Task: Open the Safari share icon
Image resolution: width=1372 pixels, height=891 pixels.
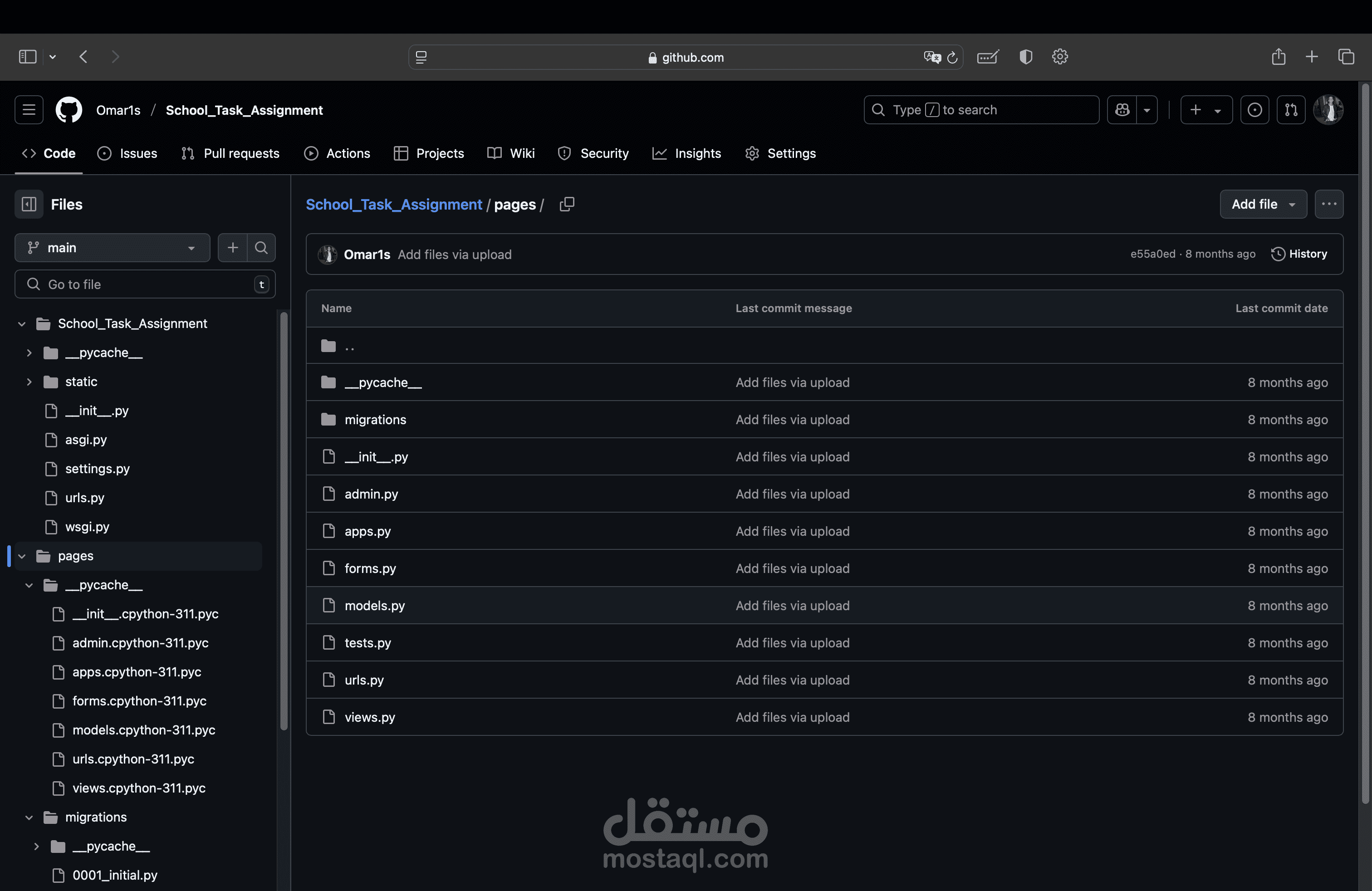Action: [1279, 56]
